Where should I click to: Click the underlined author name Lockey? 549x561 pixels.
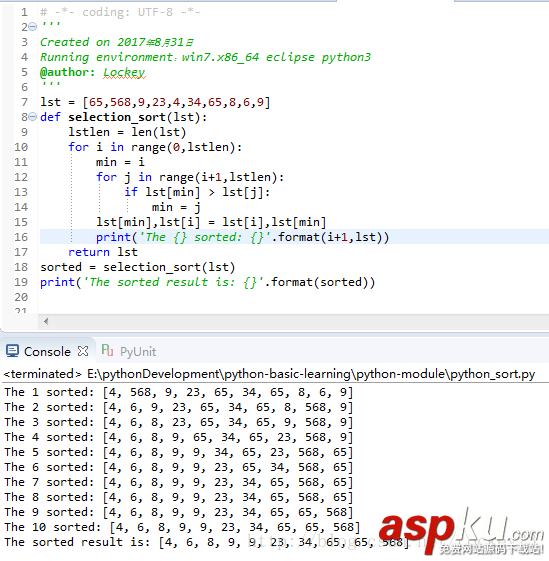(x=124, y=73)
